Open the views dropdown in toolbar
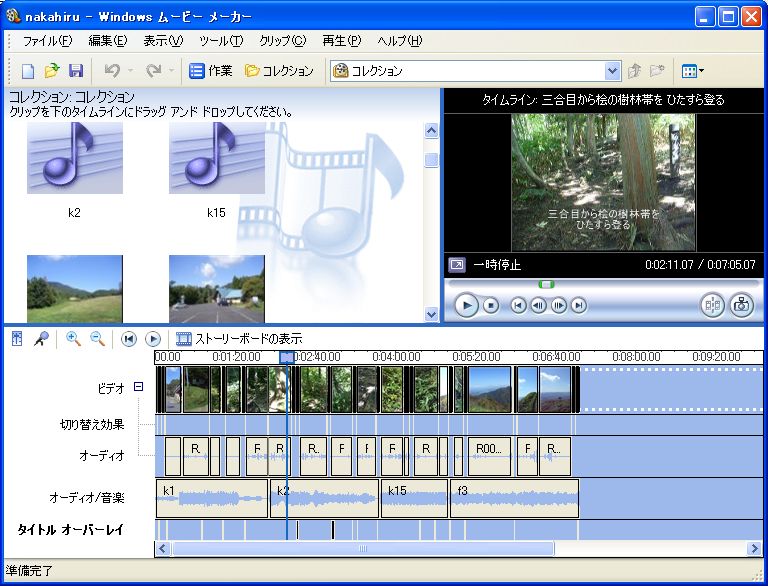The image size is (768, 586). (692, 71)
